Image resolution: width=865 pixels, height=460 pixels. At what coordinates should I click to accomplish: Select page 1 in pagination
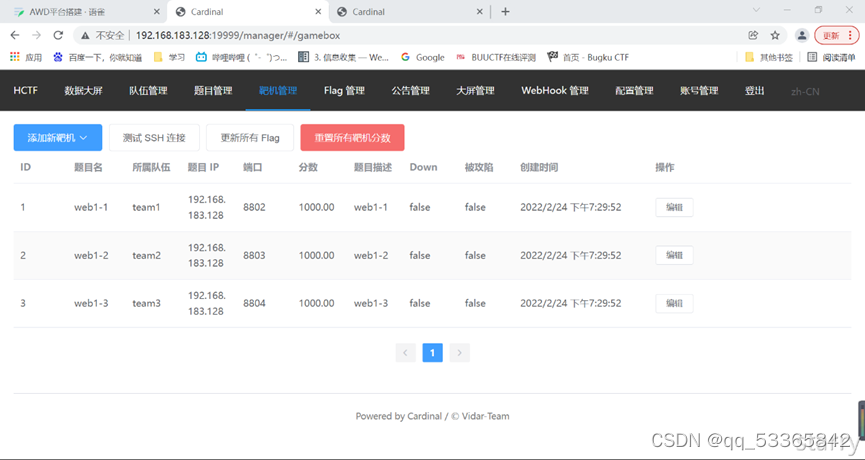click(x=432, y=353)
